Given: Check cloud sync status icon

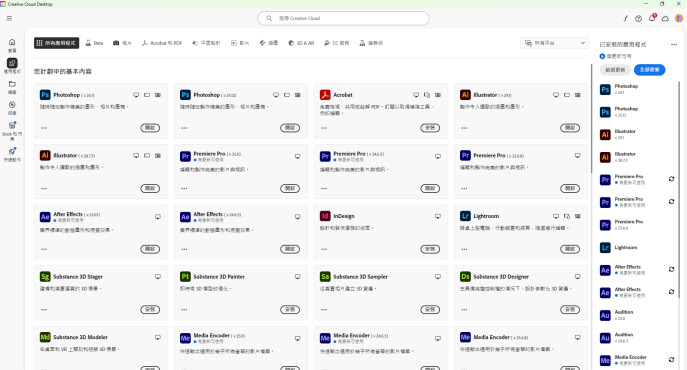Looking at the screenshot, I should coord(665,18).
